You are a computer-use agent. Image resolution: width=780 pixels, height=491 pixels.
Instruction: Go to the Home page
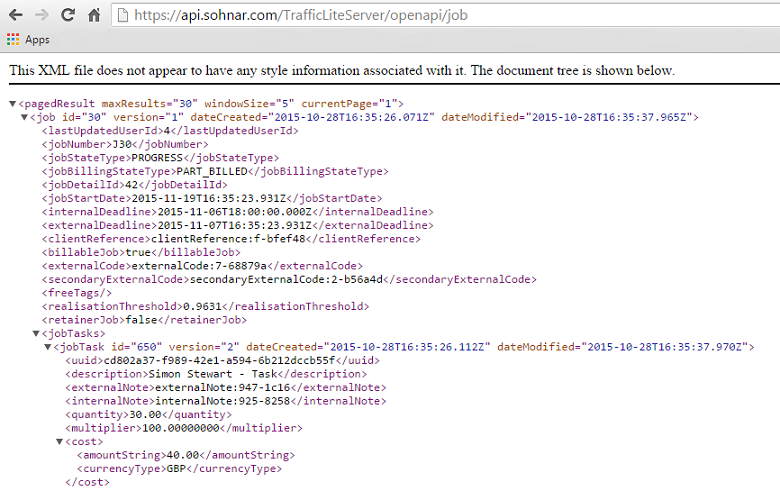pos(93,16)
